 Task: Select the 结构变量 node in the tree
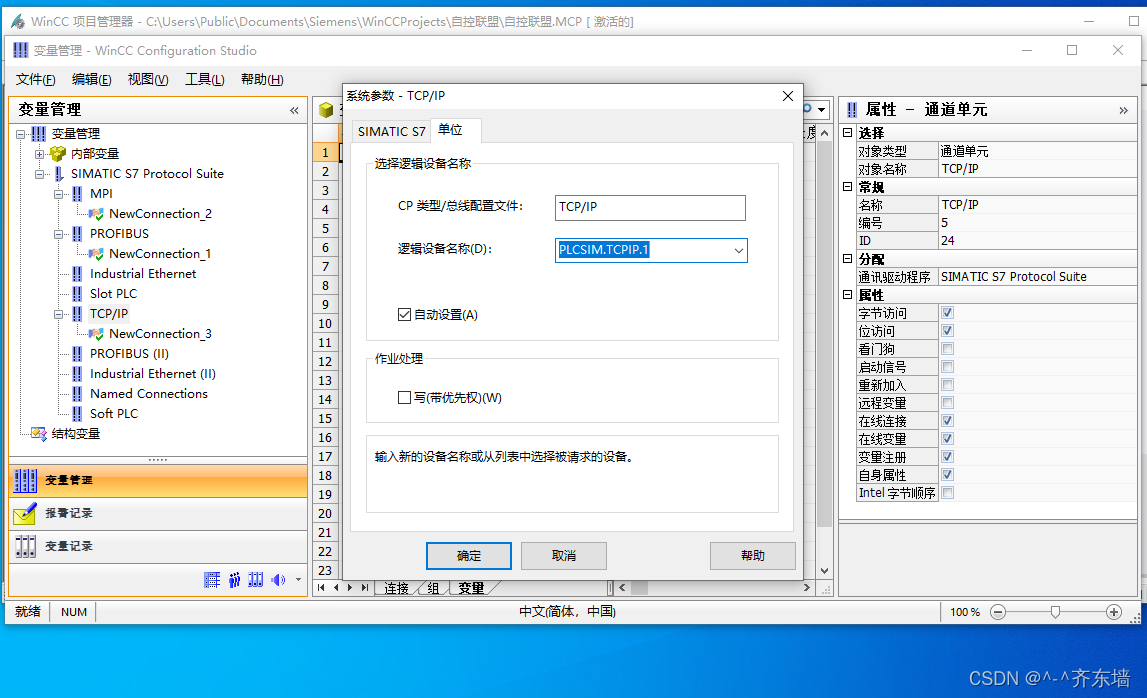tap(76, 433)
